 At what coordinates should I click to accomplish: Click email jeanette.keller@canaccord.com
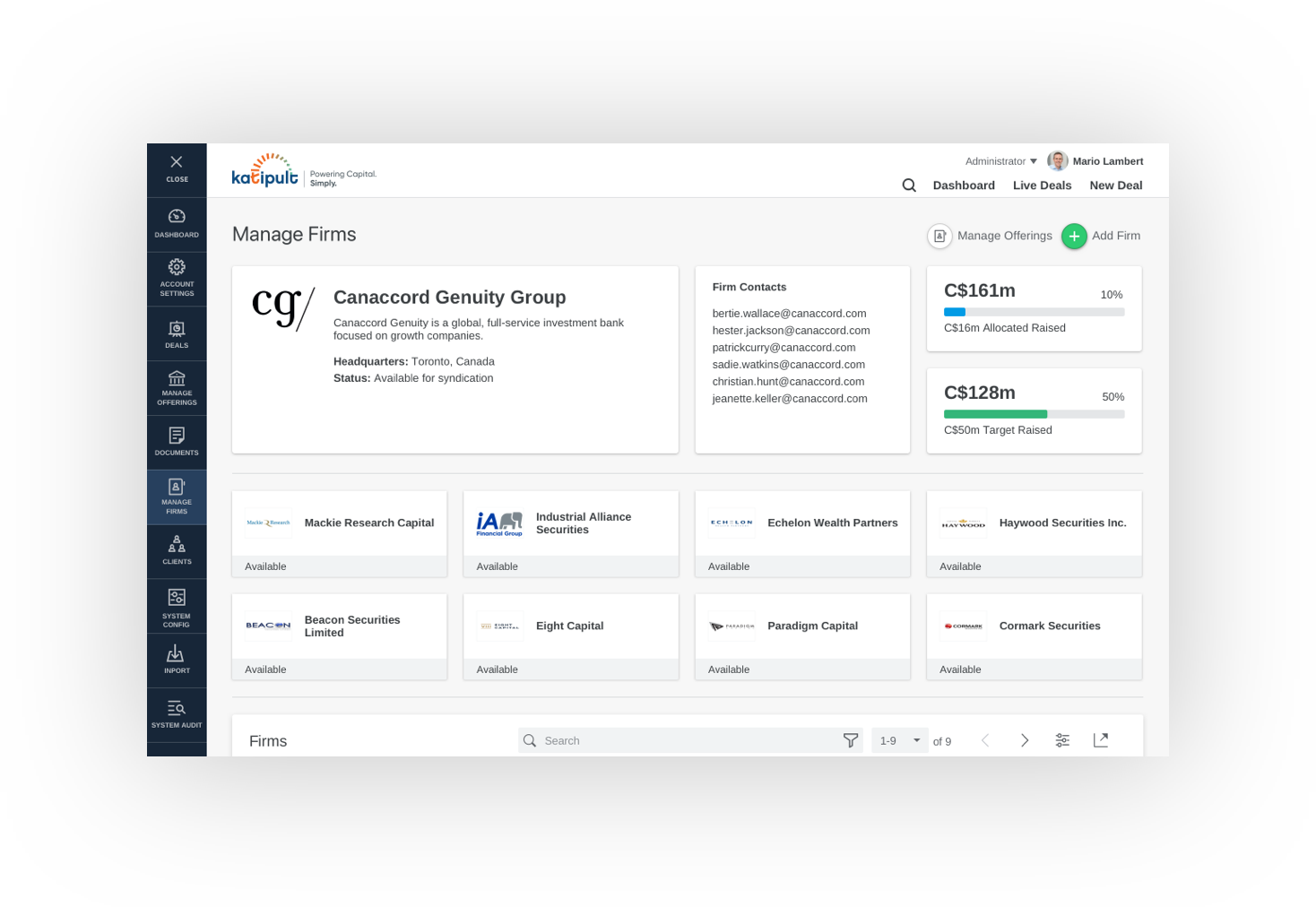[x=790, y=399]
